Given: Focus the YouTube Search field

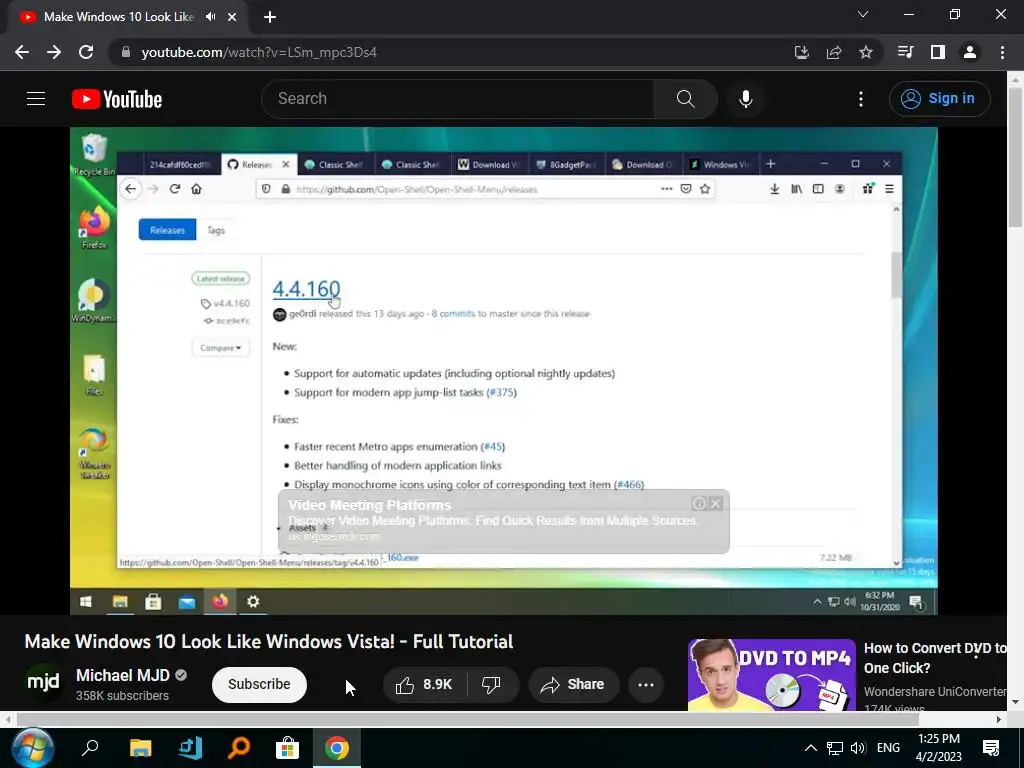Looking at the screenshot, I should tap(457, 99).
